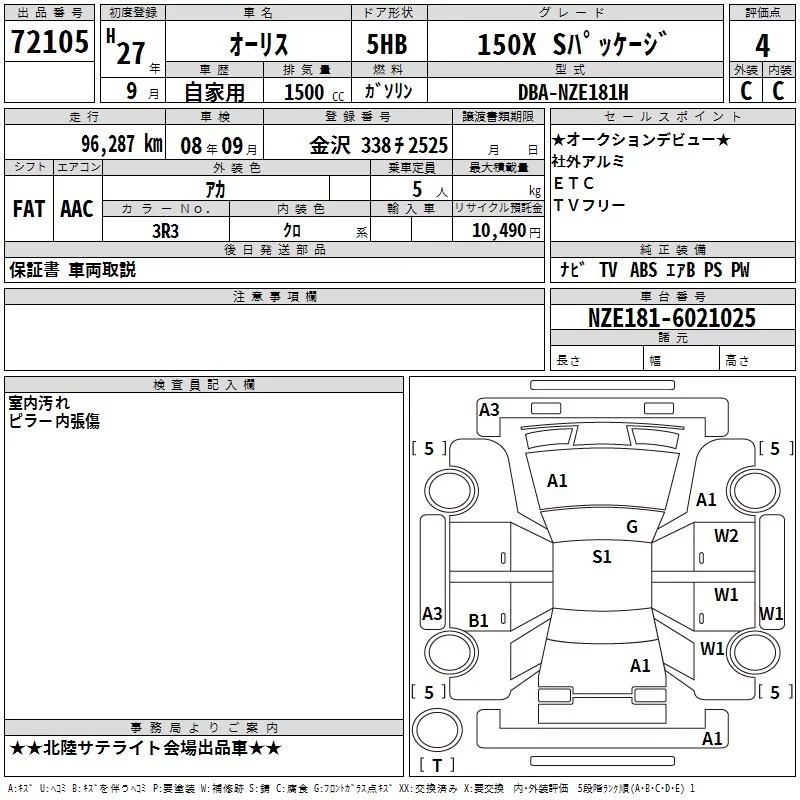Screen dimensions: 800x800
Task: Select the inspection date 08年09月
Action: point(219,146)
